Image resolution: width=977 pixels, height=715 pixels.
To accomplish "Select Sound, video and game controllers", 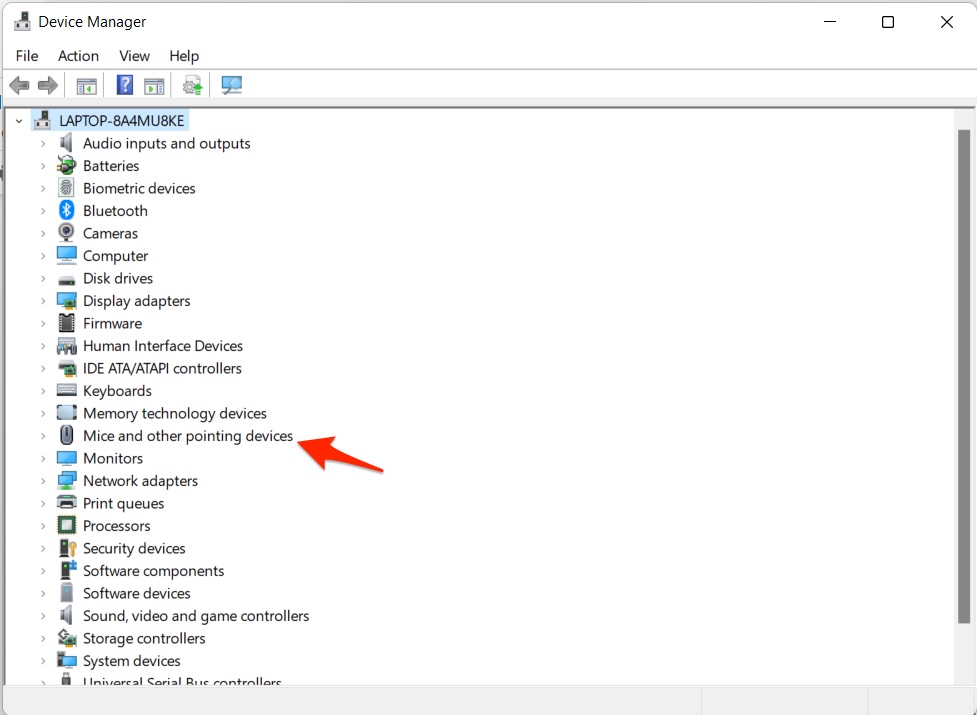I will tap(196, 616).
